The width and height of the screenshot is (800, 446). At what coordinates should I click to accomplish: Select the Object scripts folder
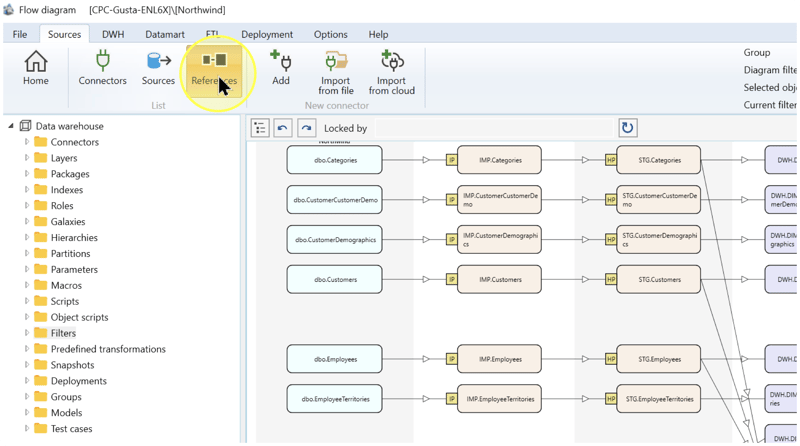click(79, 317)
